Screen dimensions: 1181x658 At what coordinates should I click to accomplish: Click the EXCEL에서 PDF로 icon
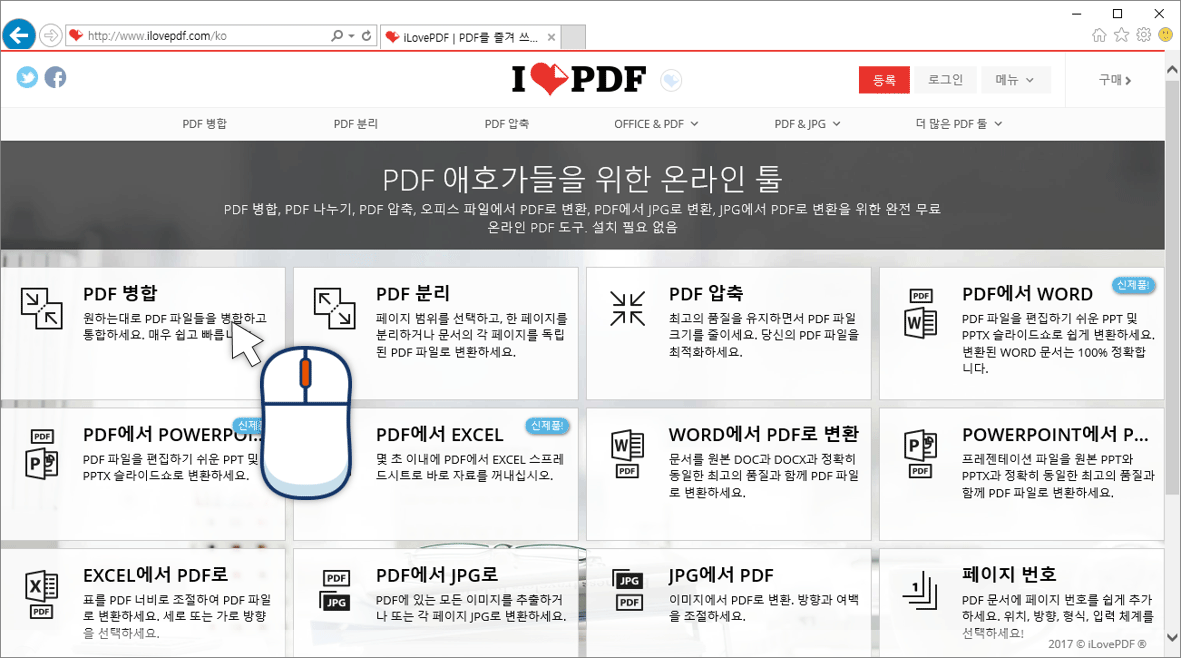coord(41,595)
